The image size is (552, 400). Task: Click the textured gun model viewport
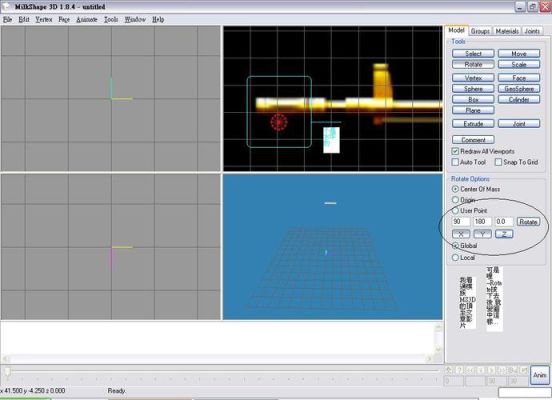point(333,99)
